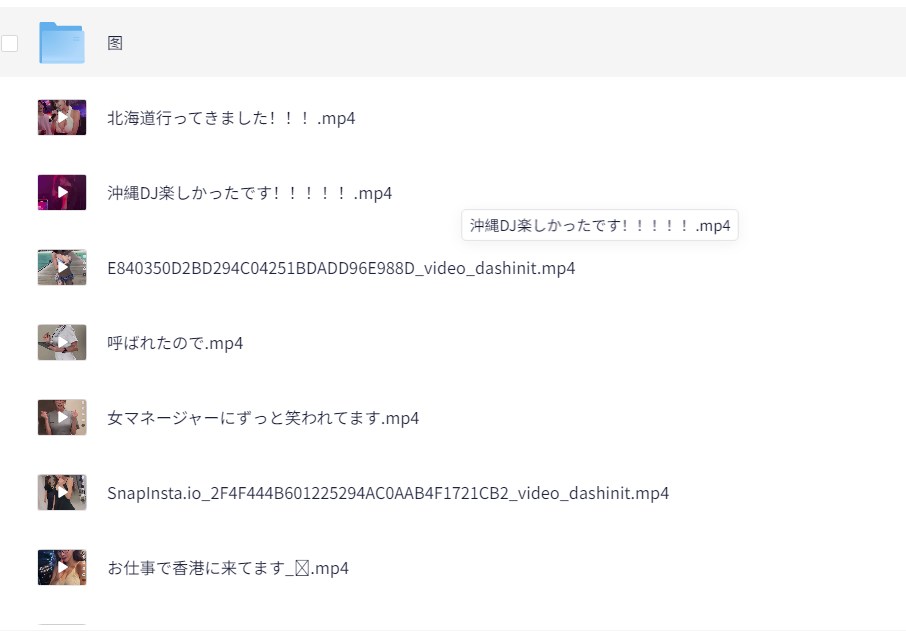
Task: Open 北海道行ってきました！！！.mp4 file name
Action: (x=231, y=118)
